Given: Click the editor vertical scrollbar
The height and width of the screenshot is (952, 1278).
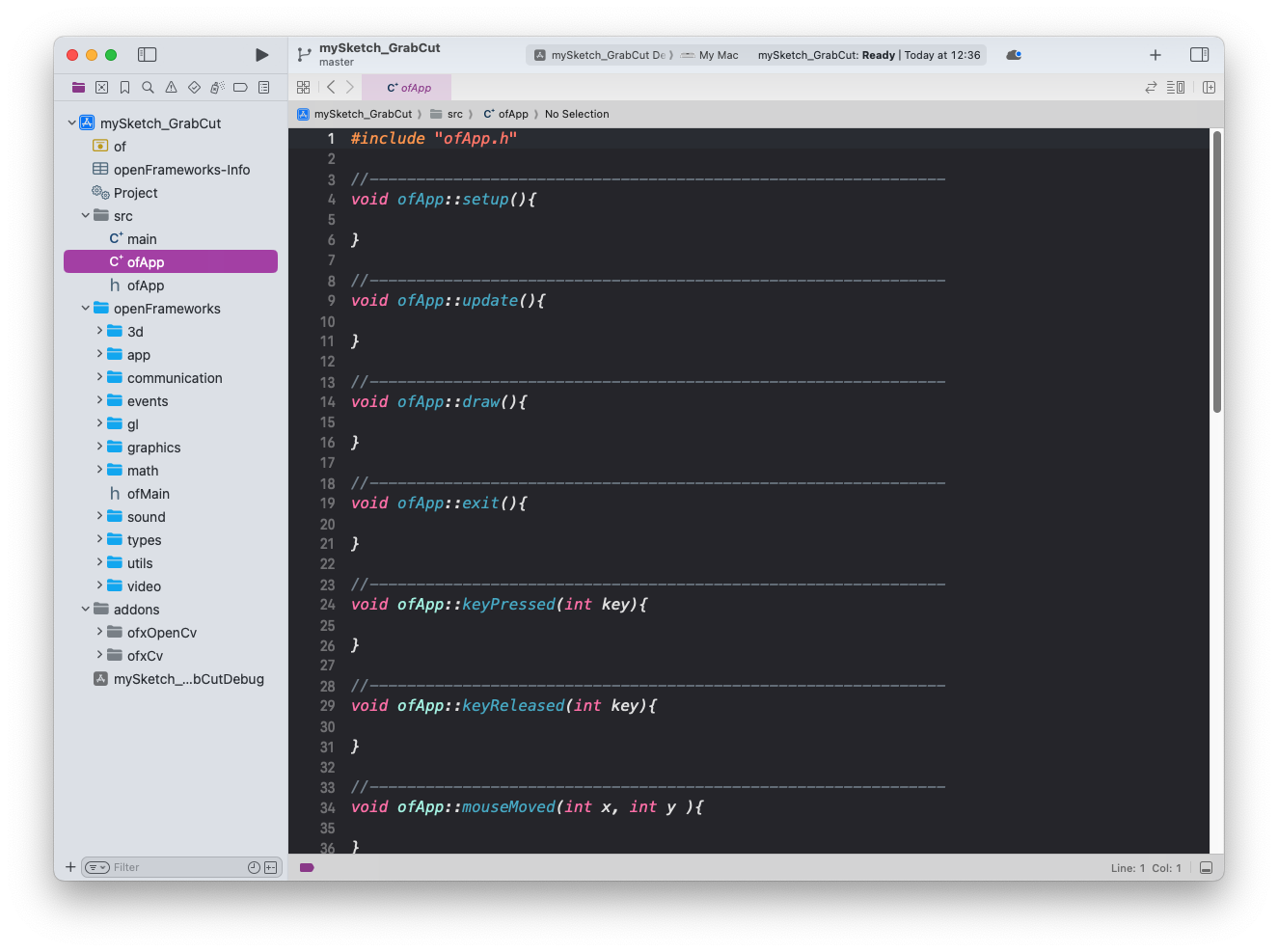Looking at the screenshot, I should (x=1217, y=272).
